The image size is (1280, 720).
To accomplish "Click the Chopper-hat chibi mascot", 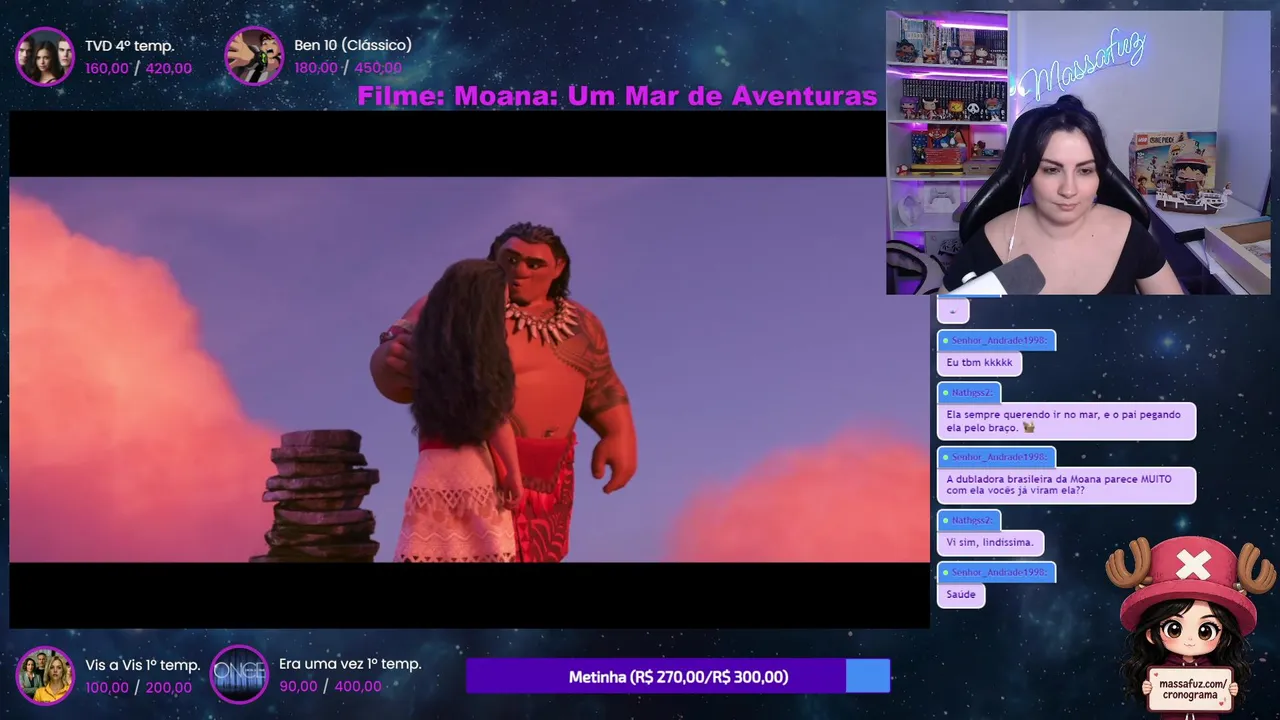I will click(1190, 625).
